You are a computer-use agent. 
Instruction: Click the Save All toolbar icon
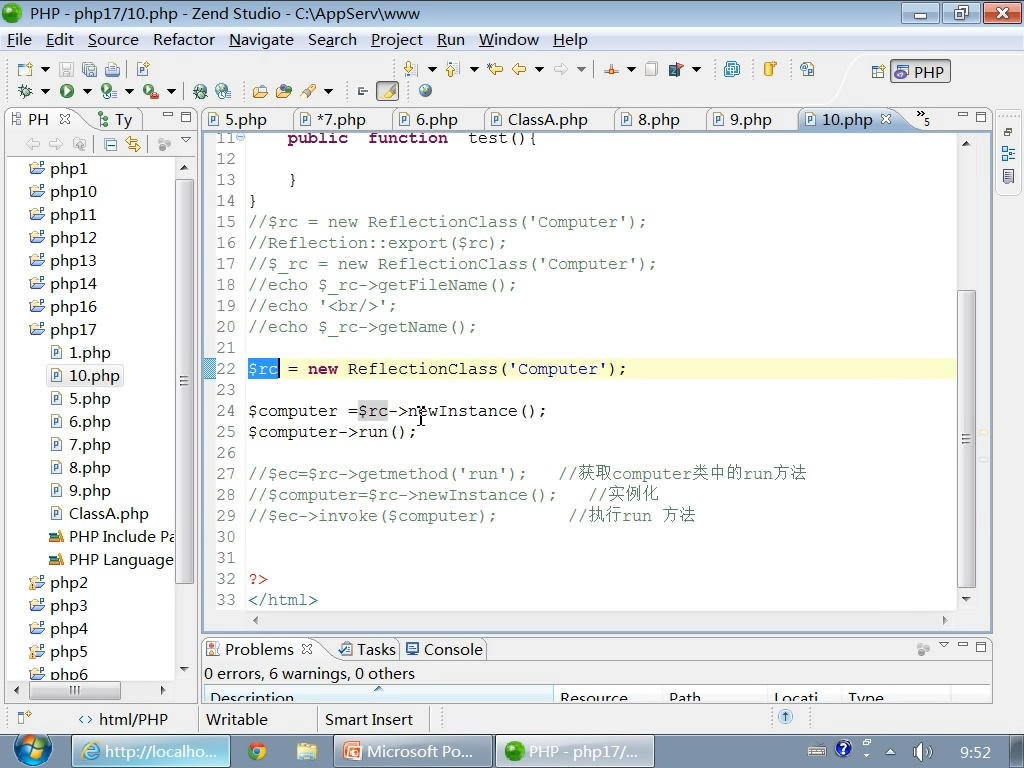89,69
